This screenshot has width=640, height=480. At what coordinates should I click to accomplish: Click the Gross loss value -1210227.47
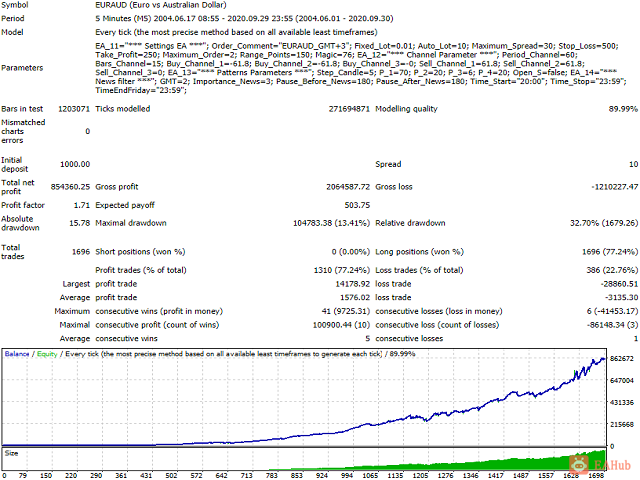click(x=615, y=187)
